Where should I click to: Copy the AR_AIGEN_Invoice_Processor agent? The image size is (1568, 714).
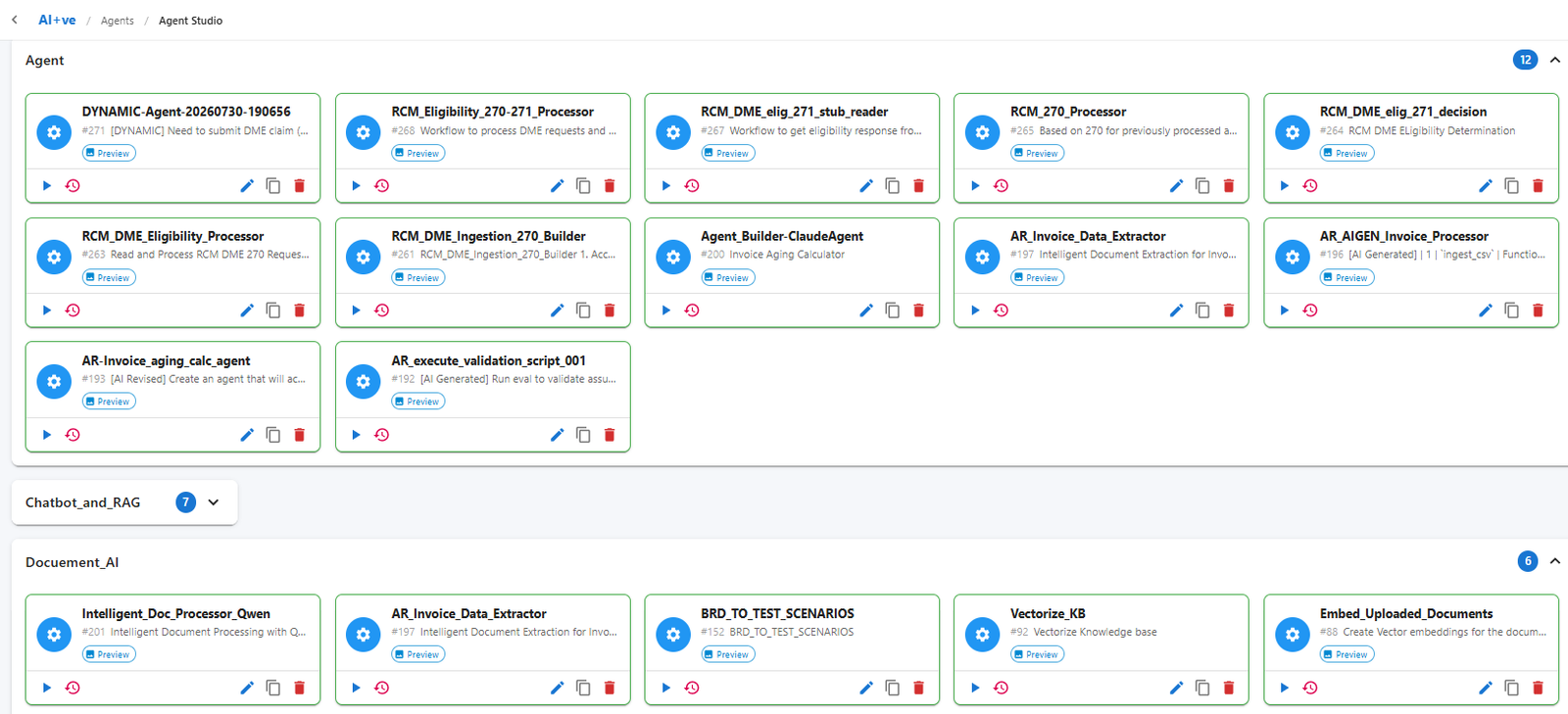tap(1512, 310)
